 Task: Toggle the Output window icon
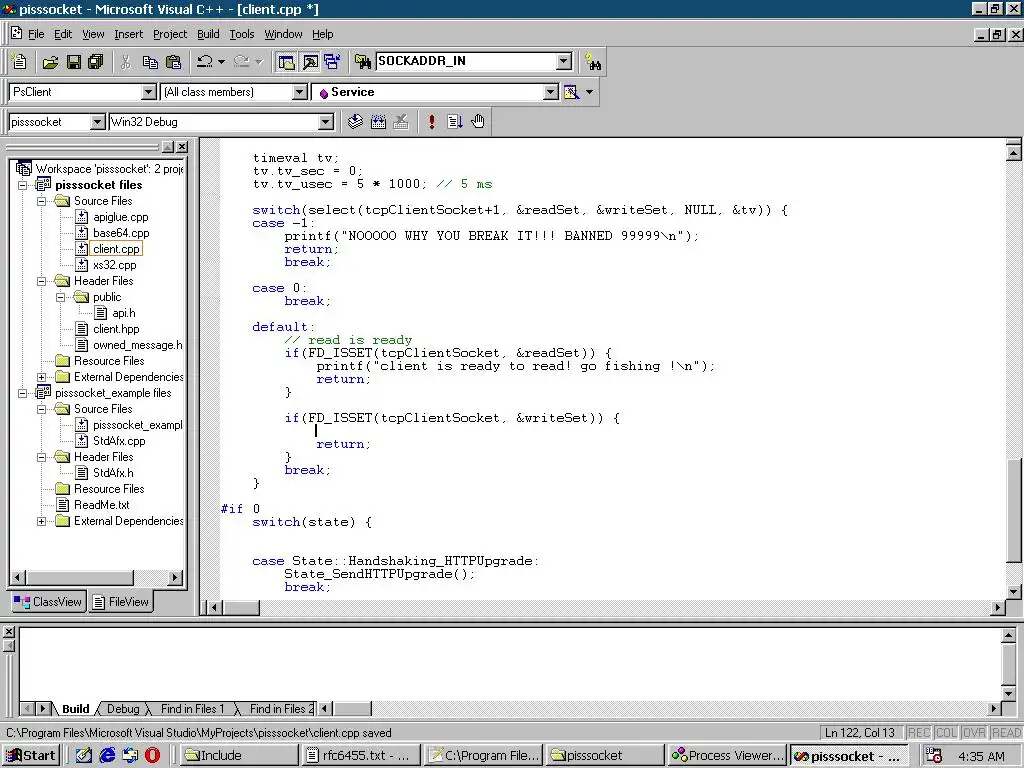coord(310,62)
